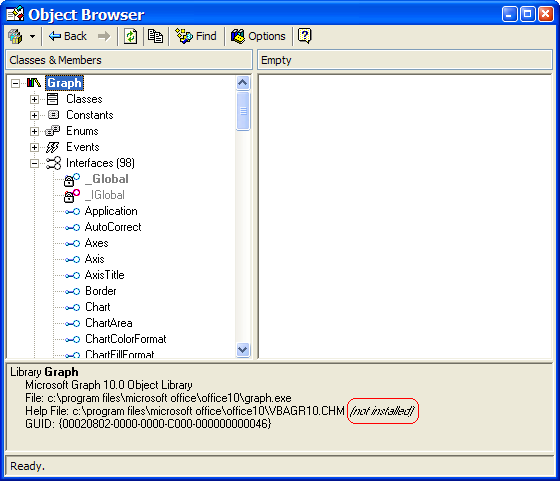Click the Graph library books icon
The image size is (560, 481).
pos(34,83)
